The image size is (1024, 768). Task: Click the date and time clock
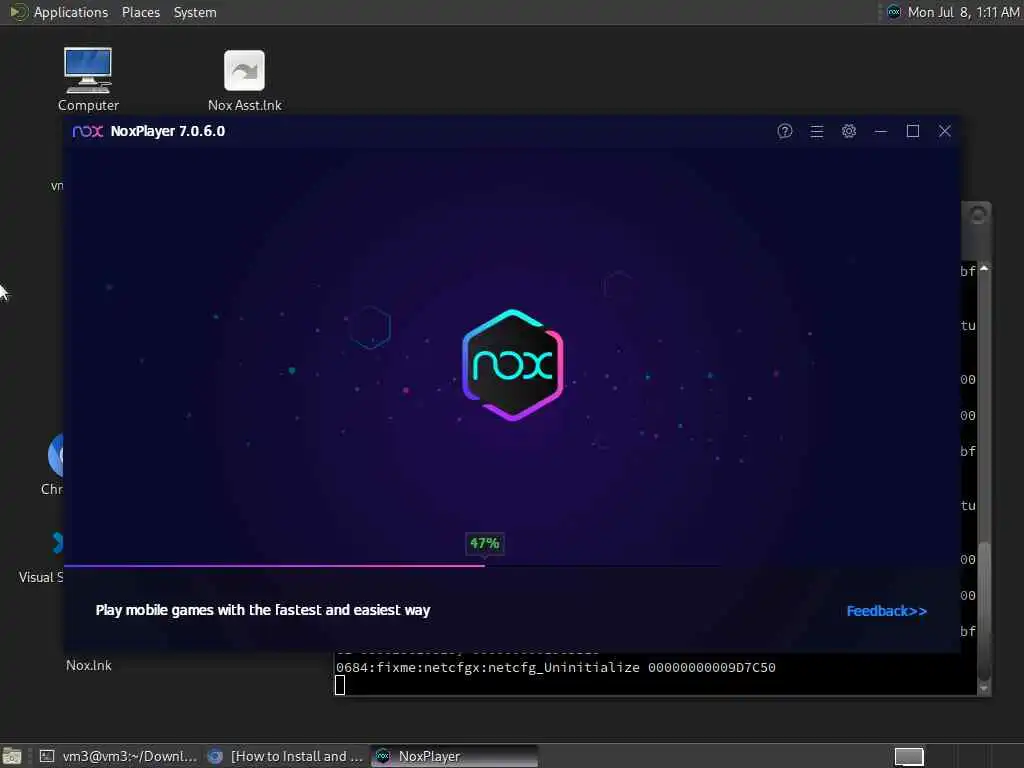[964, 12]
